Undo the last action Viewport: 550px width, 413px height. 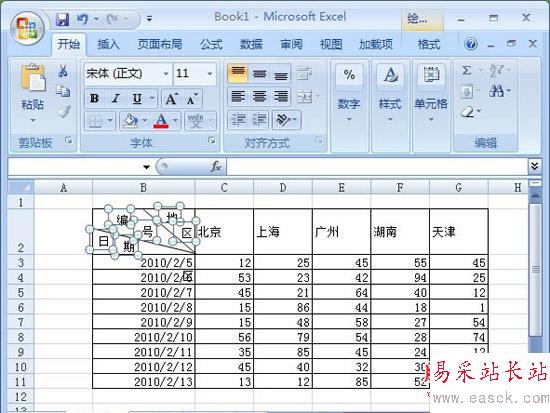coord(82,19)
